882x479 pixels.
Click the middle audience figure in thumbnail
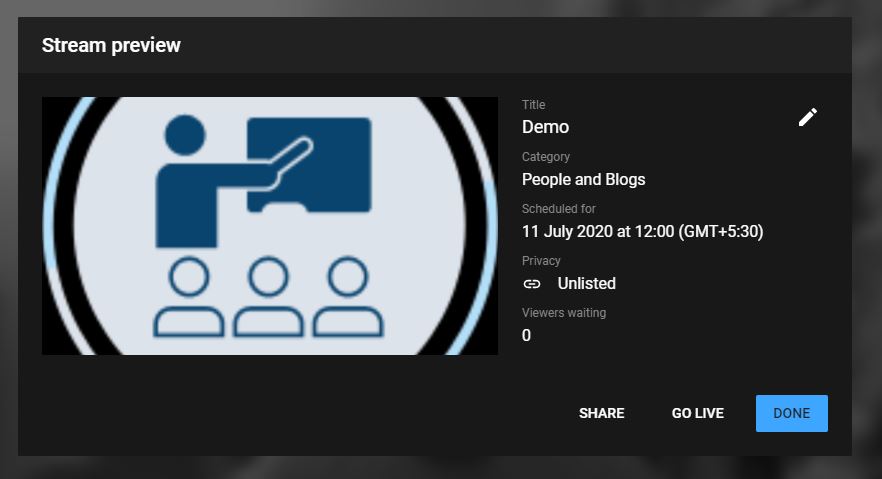pyautogui.click(x=269, y=298)
